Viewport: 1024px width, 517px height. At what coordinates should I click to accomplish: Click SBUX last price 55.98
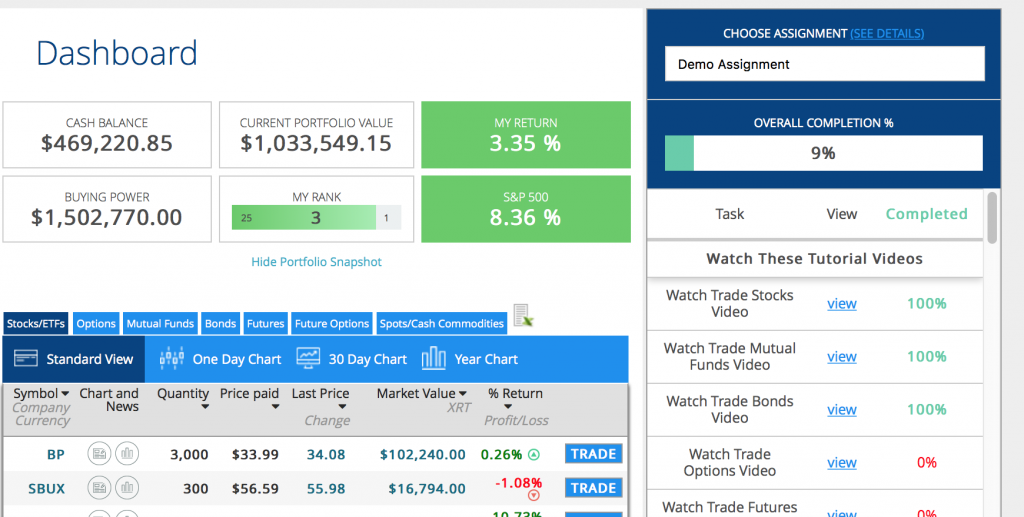pos(326,488)
